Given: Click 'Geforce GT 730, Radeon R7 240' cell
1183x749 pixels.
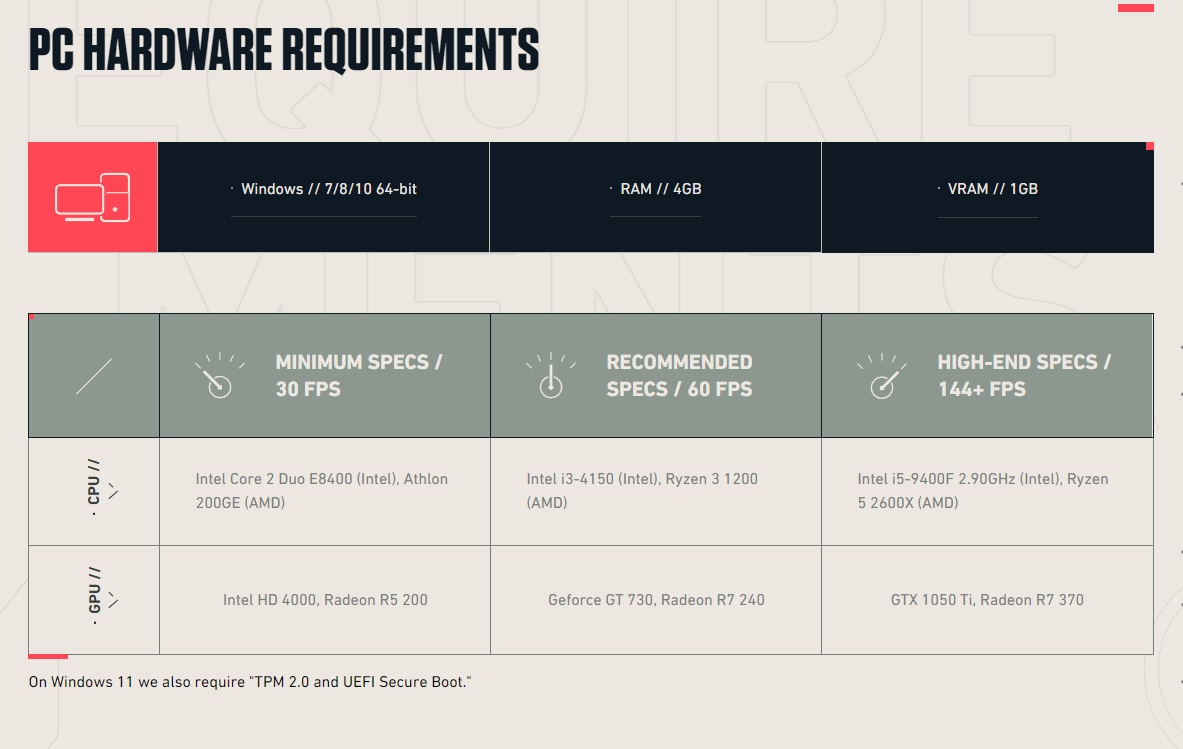Looking at the screenshot, I should [656, 600].
